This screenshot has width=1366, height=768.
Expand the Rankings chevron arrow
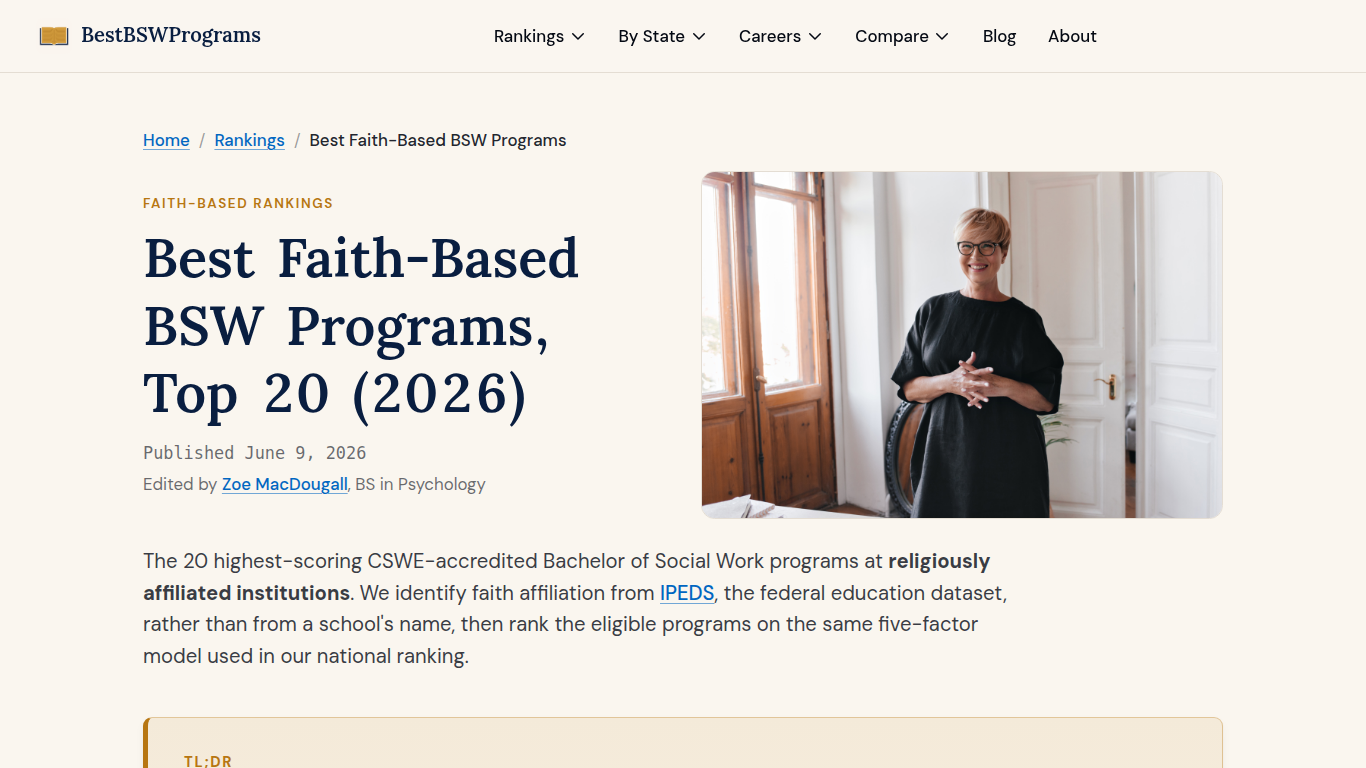click(578, 36)
